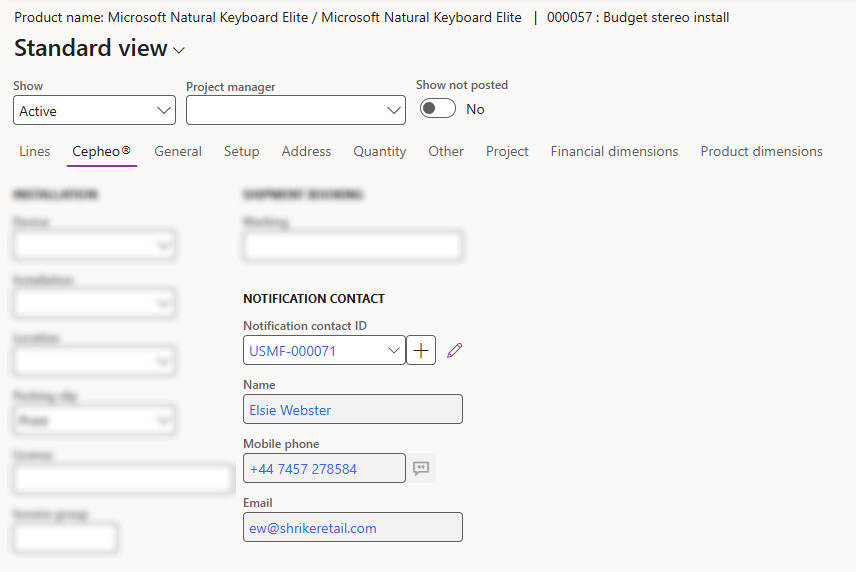Viewport: 856px width, 572px height.
Task: Click the +44 7457 278584 phone number
Action: (x=304, y=469)
